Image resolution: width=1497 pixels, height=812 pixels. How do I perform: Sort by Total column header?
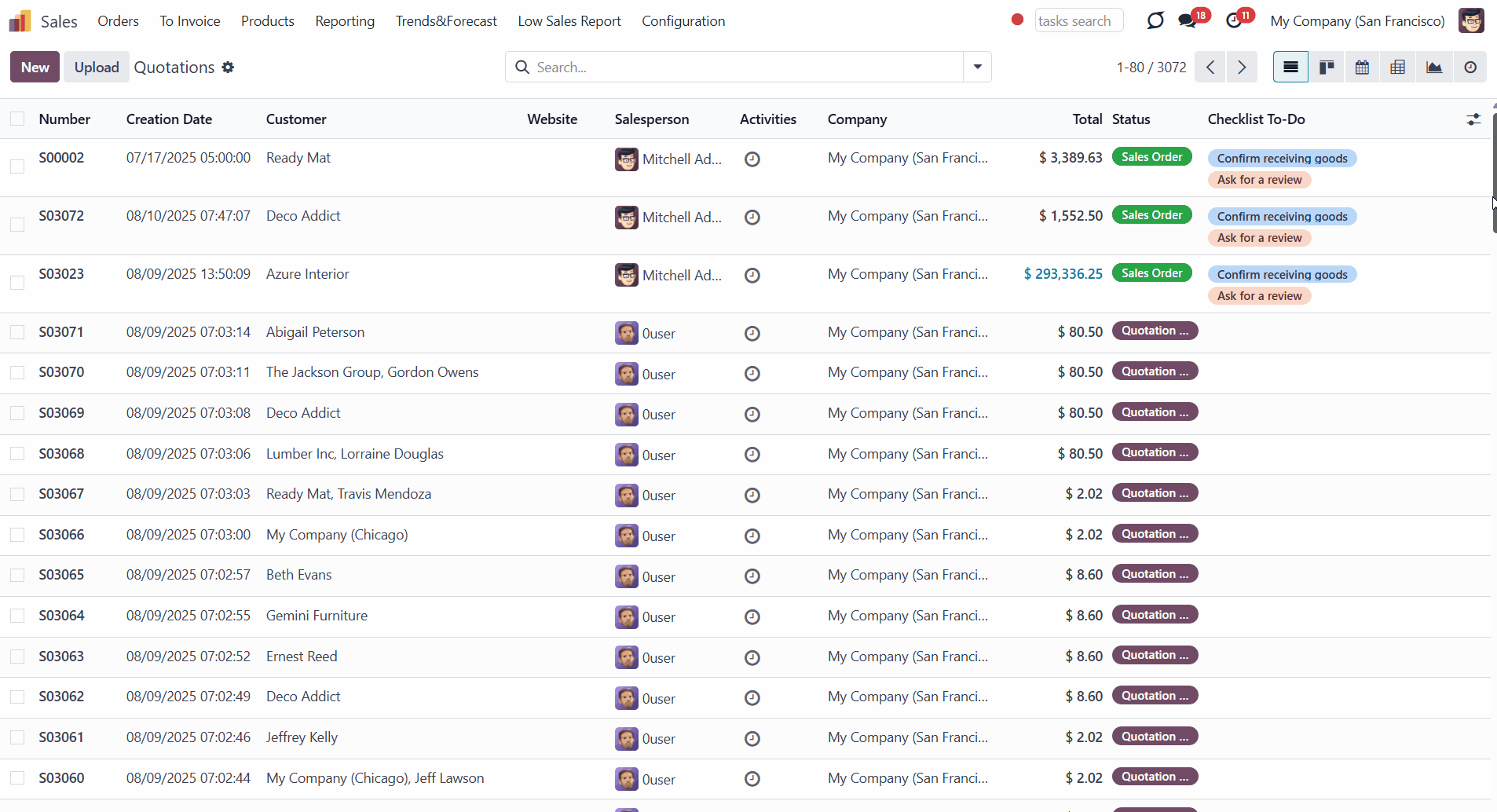click(x=1087, y=119)
